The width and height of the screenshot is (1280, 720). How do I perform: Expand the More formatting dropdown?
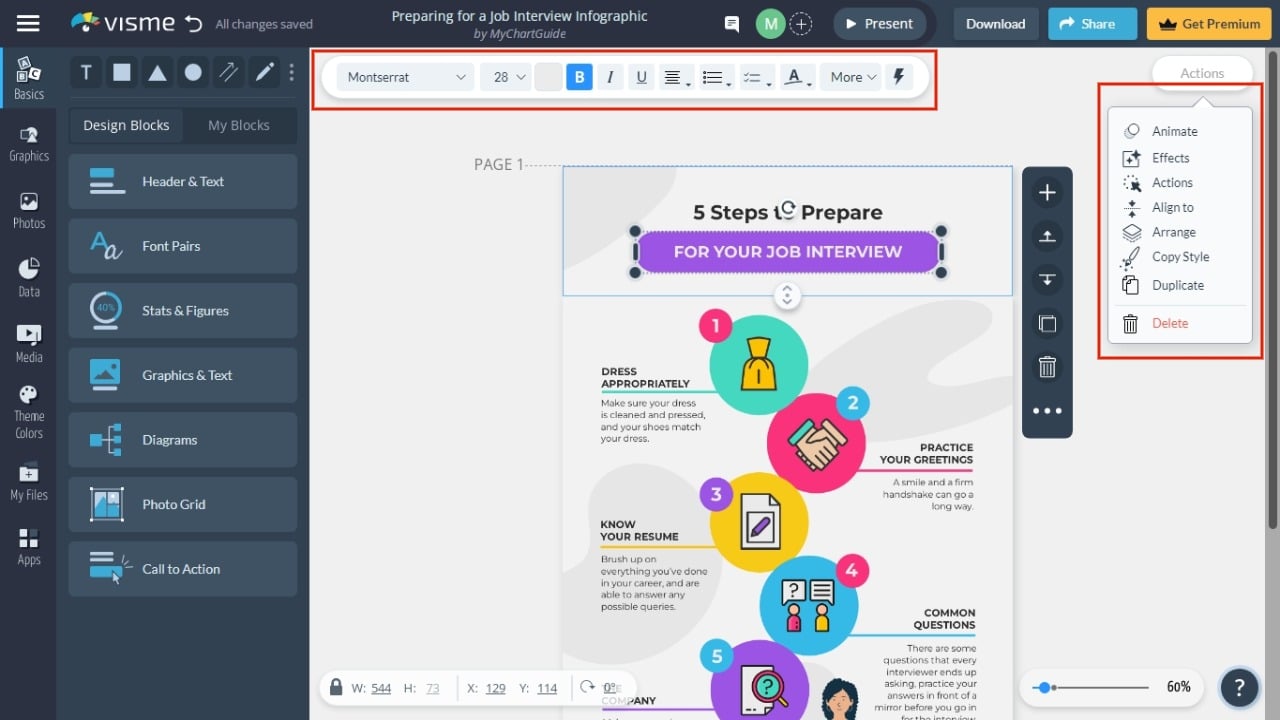(x=851, y=77)
